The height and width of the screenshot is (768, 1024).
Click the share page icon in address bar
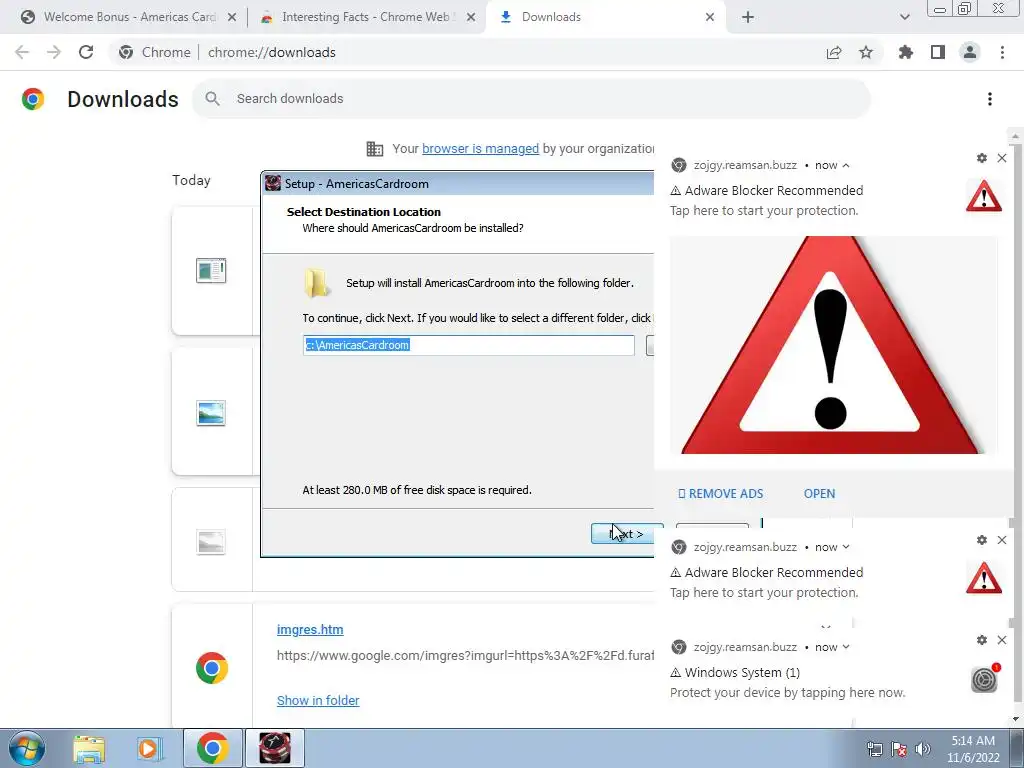point(834,52)
